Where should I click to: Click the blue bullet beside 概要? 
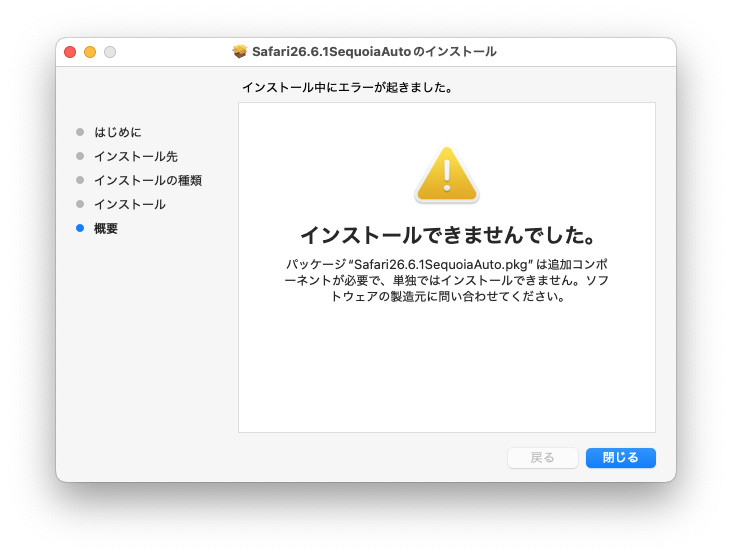tap(80, 228)
